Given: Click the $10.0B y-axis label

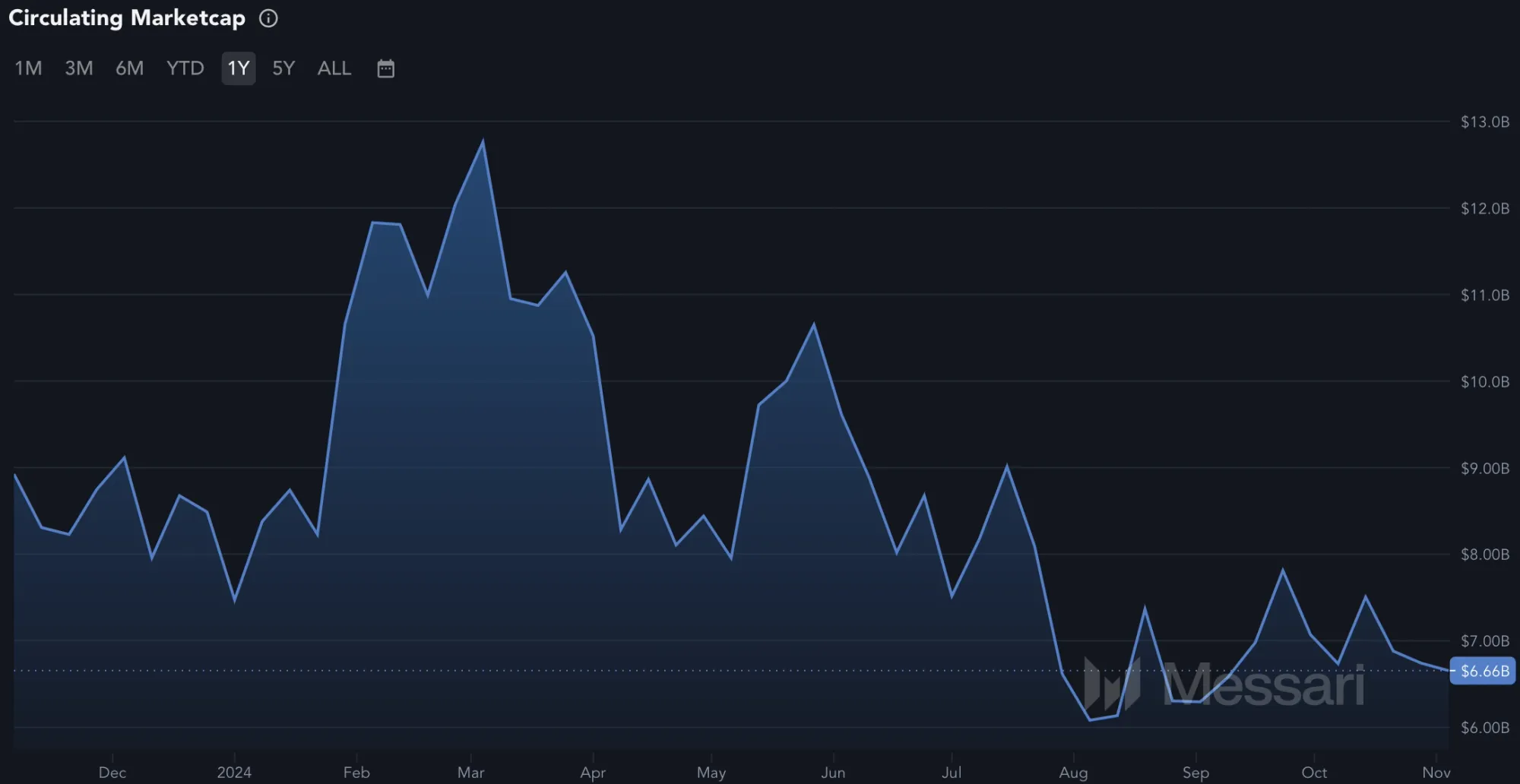Looking at the screenshot, I should click(1485, 381).
